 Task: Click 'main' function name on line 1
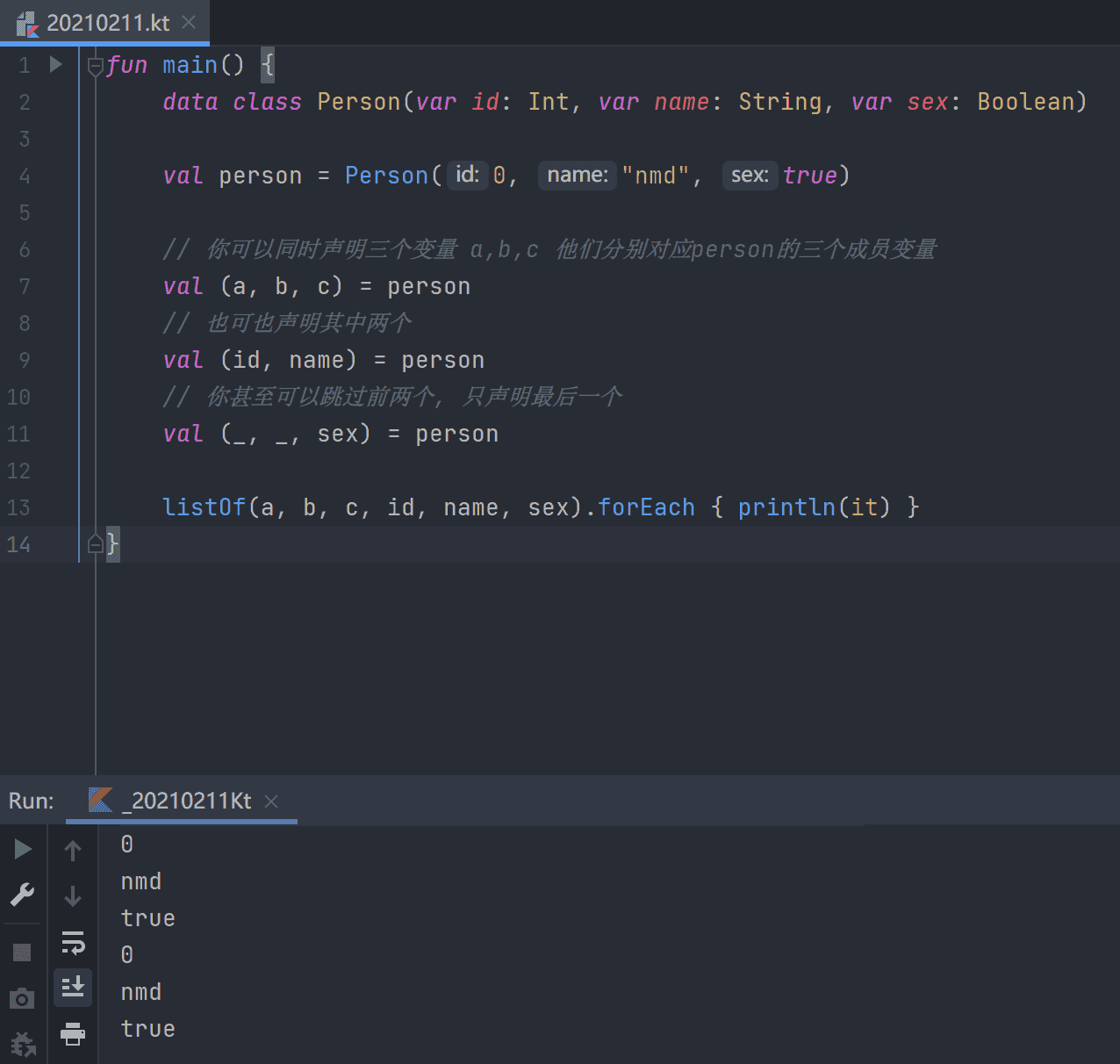190,65
